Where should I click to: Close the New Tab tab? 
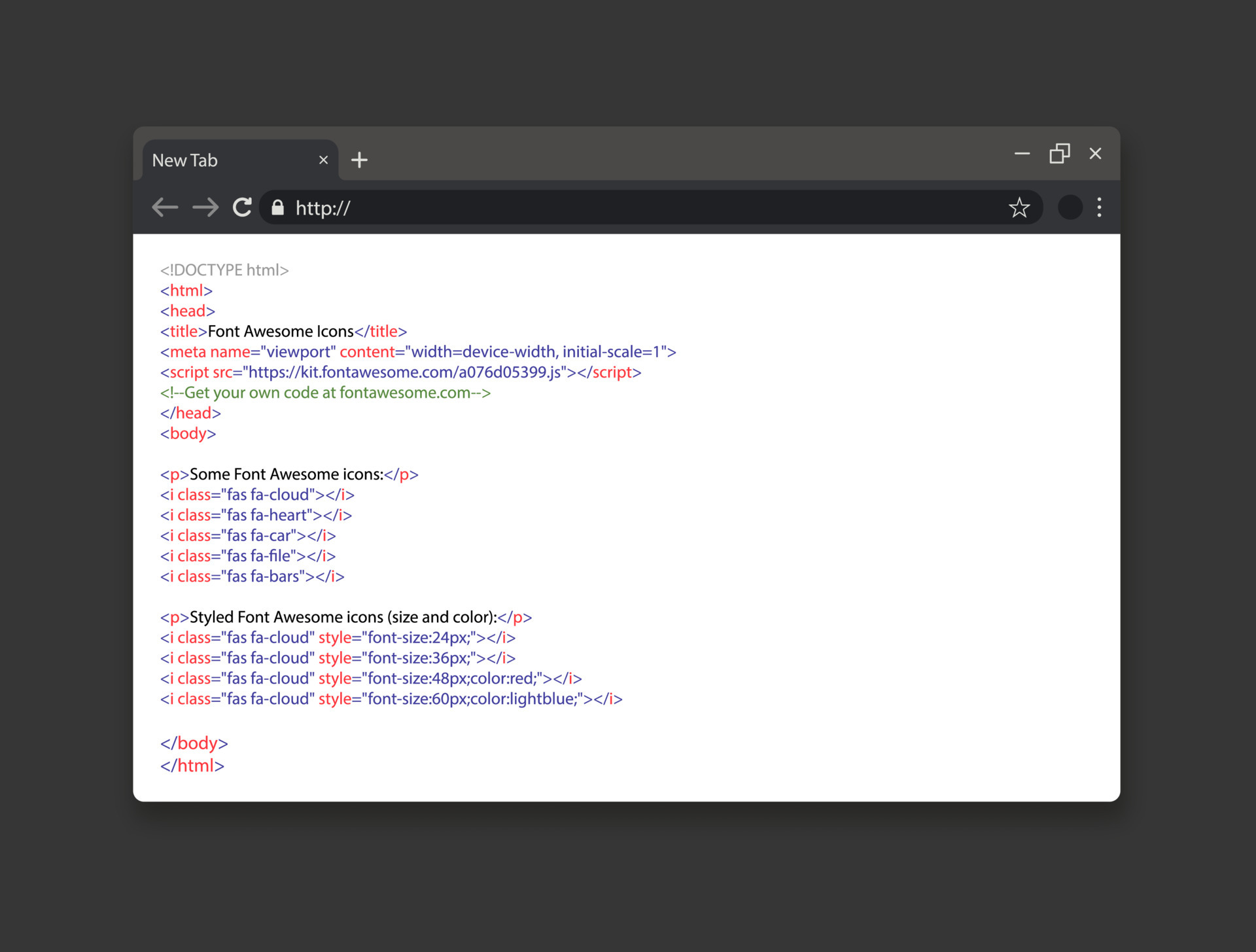point(323,160)
